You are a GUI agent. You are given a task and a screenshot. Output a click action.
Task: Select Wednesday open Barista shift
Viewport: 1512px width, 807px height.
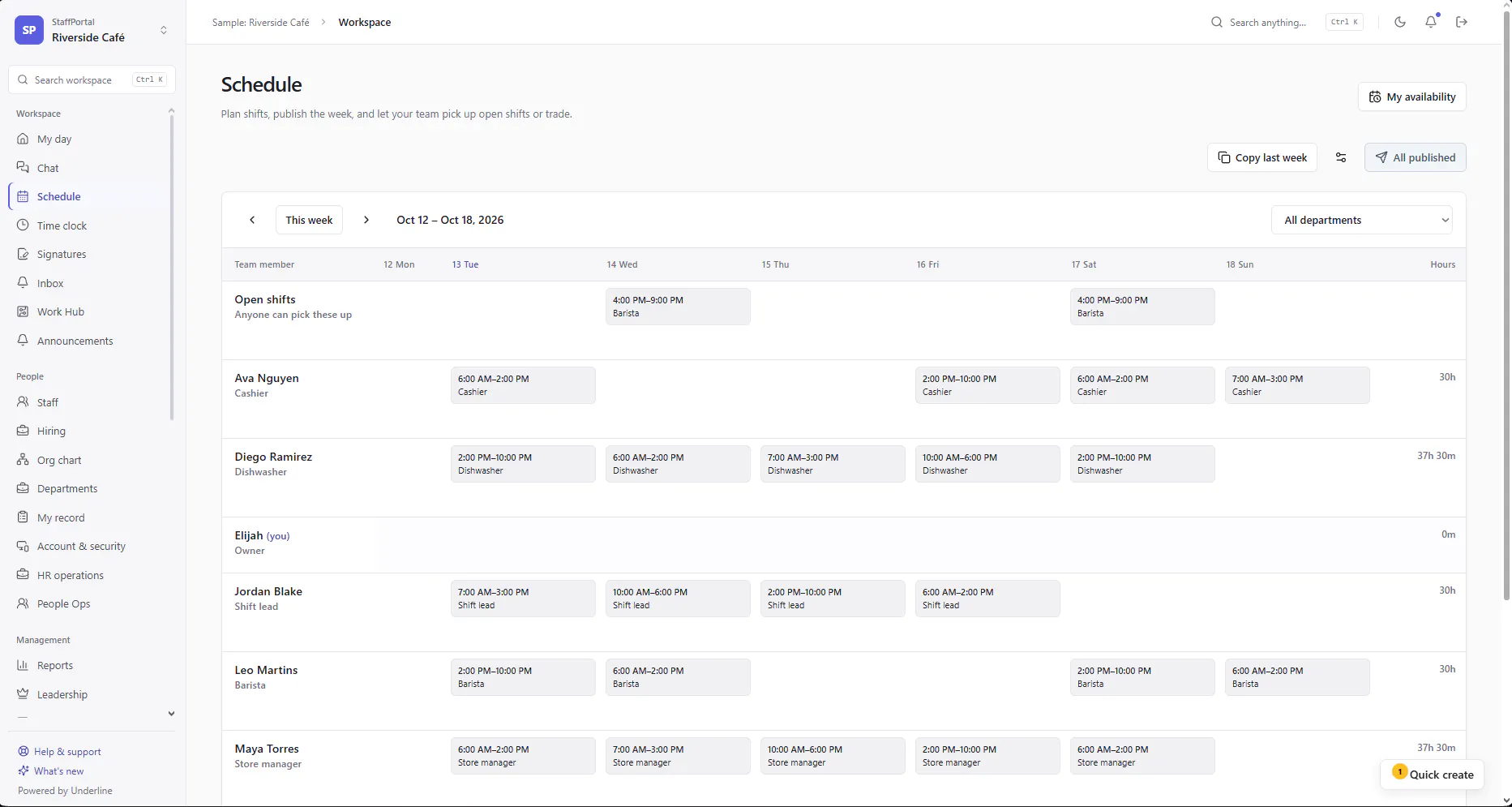(678, 307)
